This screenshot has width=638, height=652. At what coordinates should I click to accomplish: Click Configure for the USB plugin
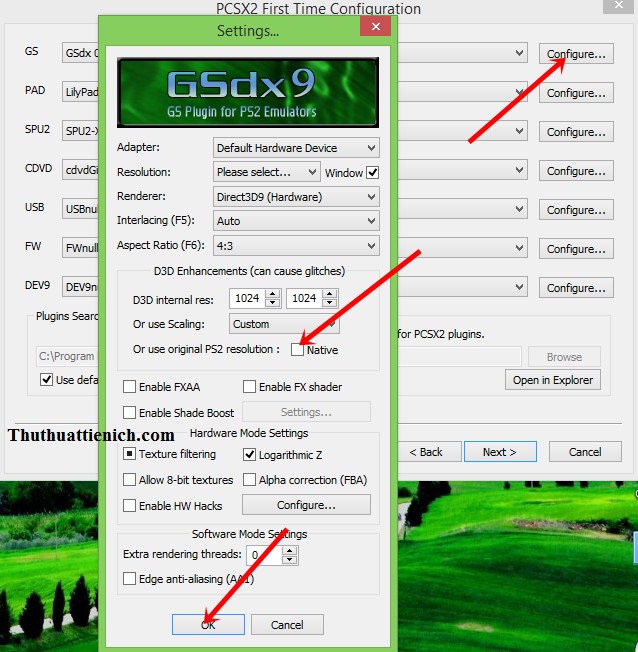576,210
